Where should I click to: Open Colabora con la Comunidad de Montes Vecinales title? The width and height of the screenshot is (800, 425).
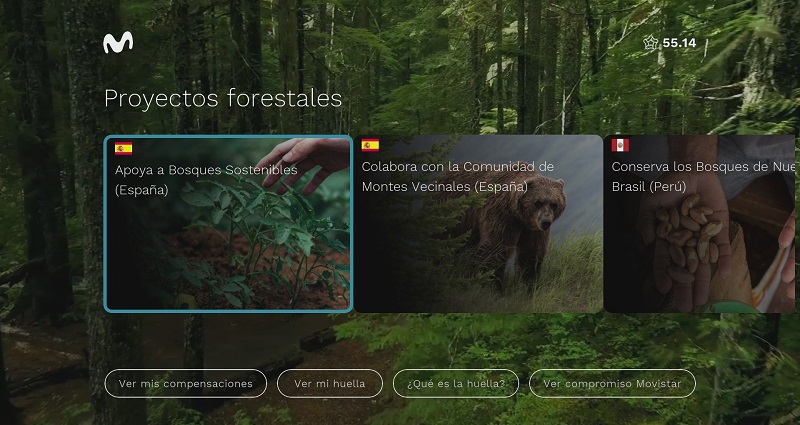coord(458,177)
